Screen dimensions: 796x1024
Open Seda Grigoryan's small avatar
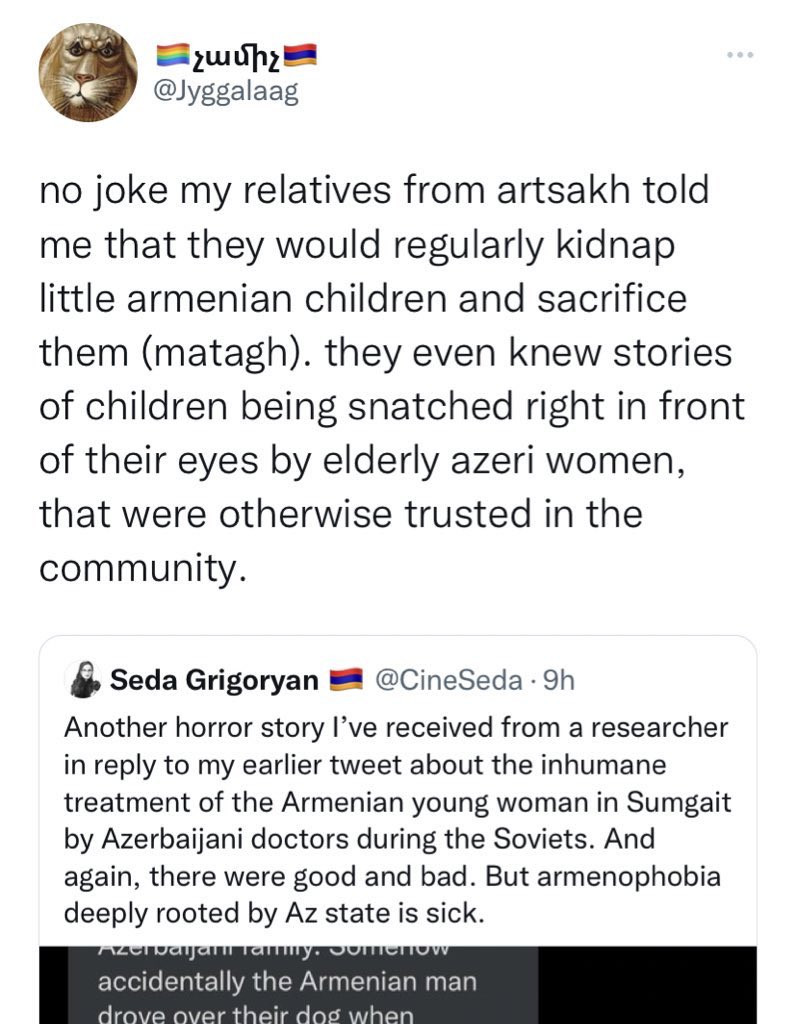pyautogui.click(x=82, y=681)
